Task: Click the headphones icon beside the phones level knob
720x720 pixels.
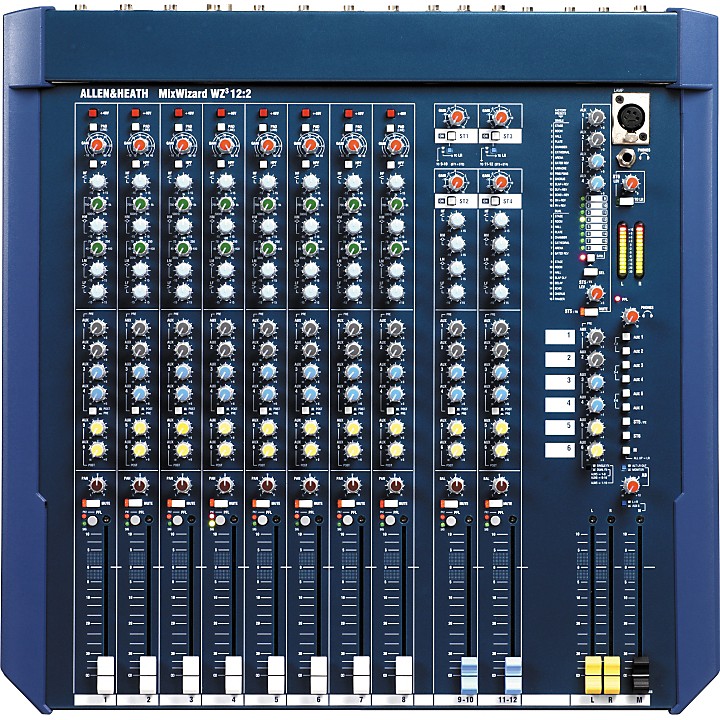Action: point(647,315)
